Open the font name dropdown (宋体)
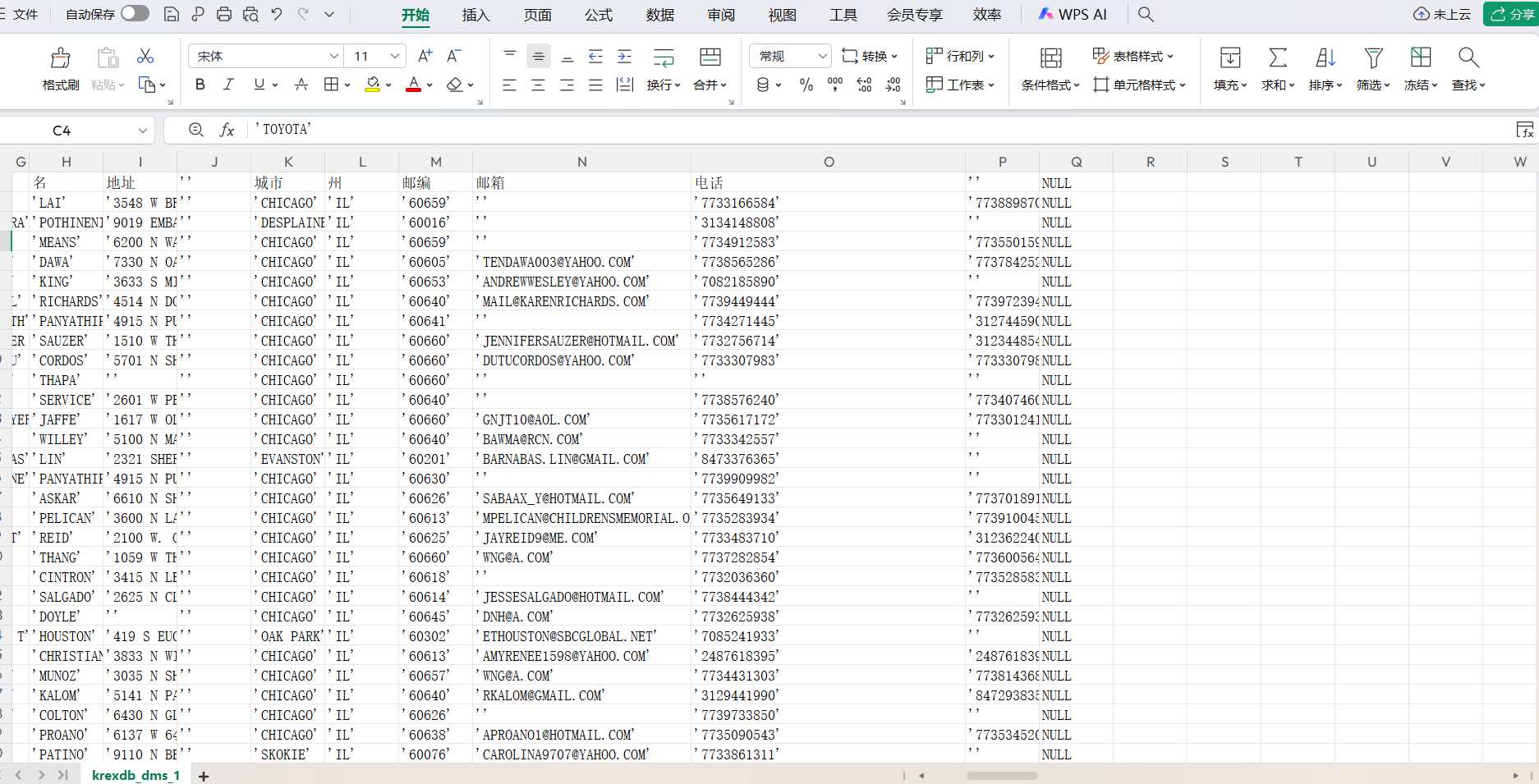This screenshot has width=1539, height=784. coord(334,56)
